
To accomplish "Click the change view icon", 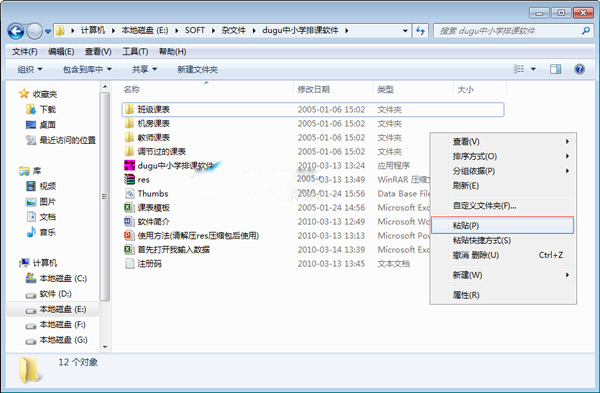I will (519, 69).
